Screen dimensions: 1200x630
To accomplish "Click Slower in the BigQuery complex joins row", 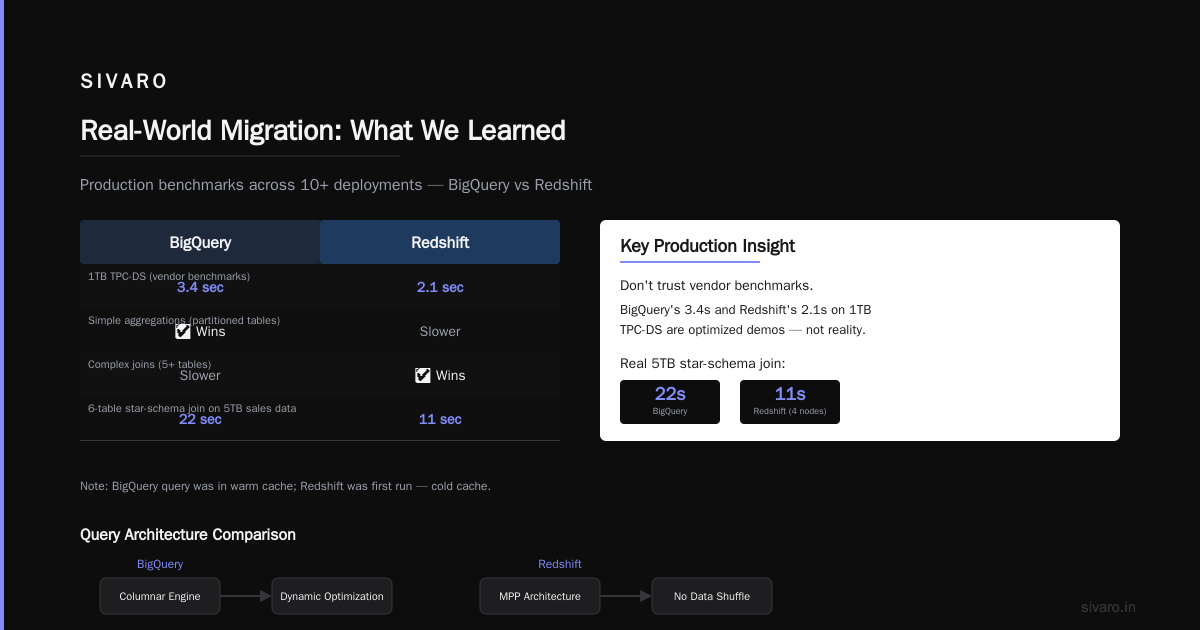I will click(x=200, y=375).
